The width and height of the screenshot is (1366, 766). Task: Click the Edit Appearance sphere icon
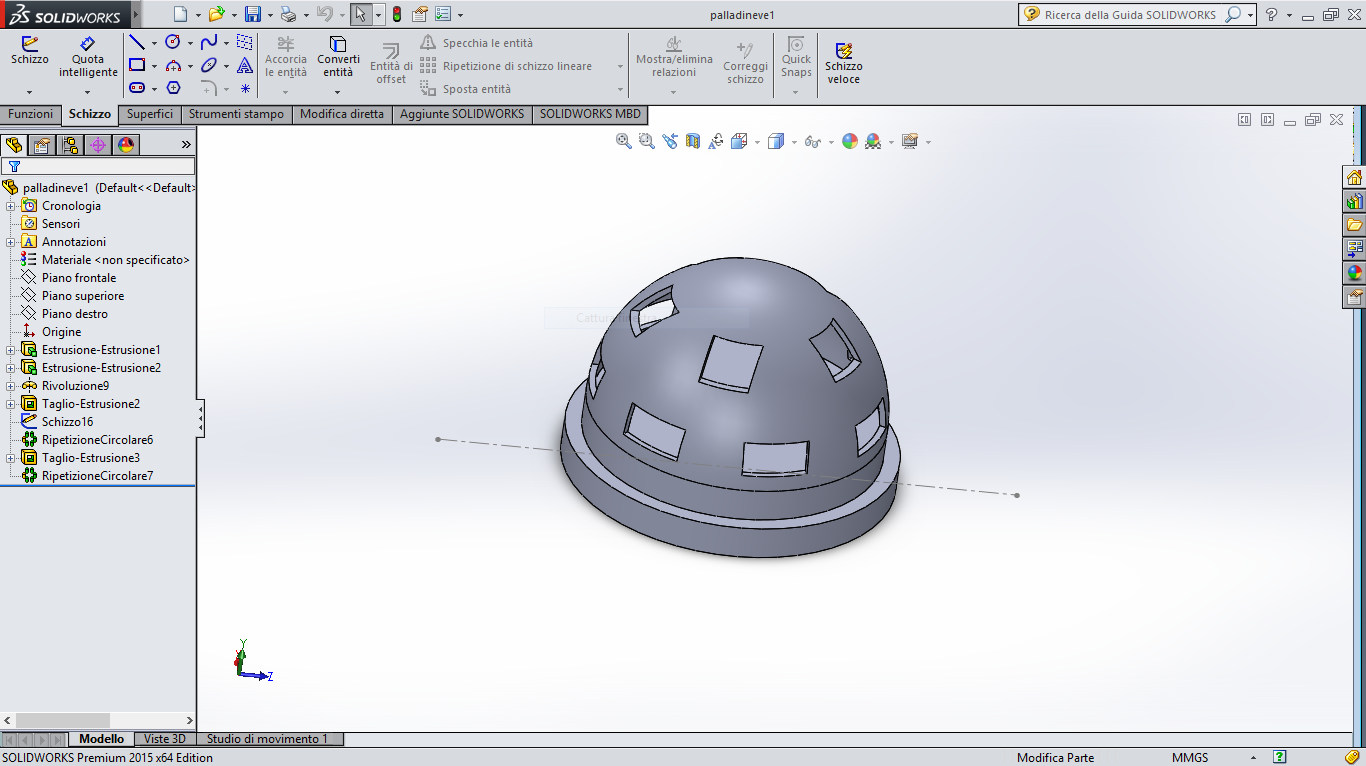[850, 142]
